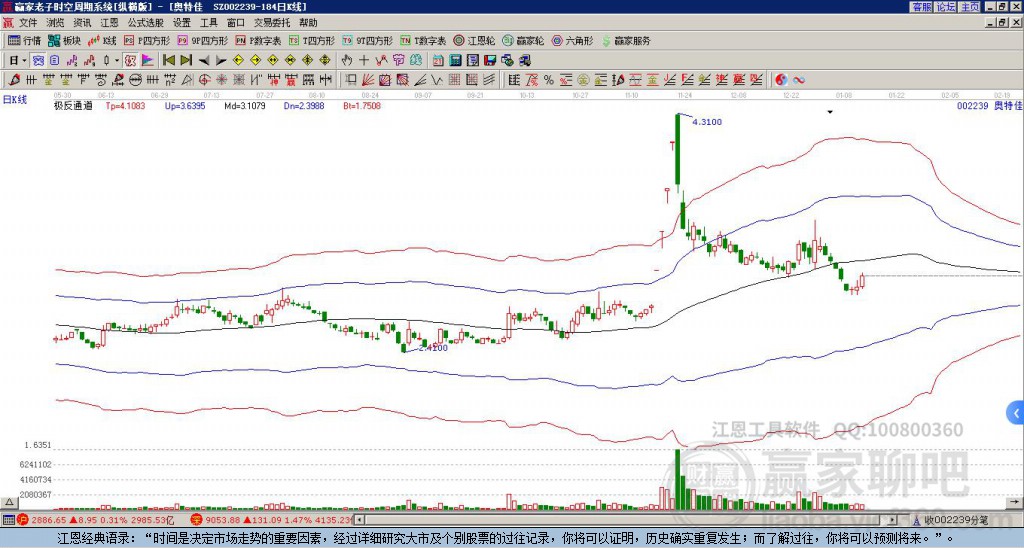Click the grid icon in status bar
The height and width of the screenshot is (548, 1024).
pyautogui.click(x=8, y=520)
